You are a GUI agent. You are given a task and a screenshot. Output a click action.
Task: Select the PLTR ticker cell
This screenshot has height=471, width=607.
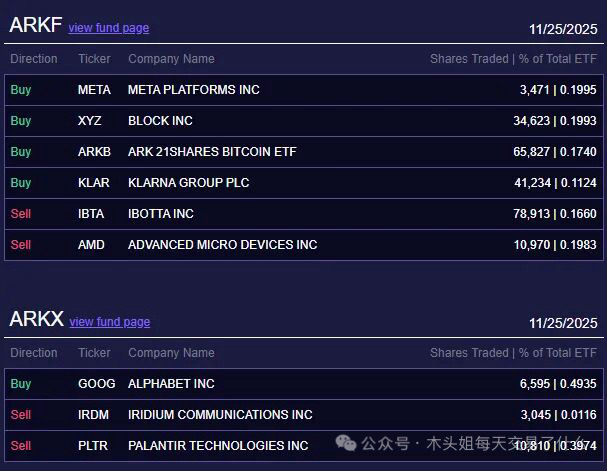[x=94, y=446]
